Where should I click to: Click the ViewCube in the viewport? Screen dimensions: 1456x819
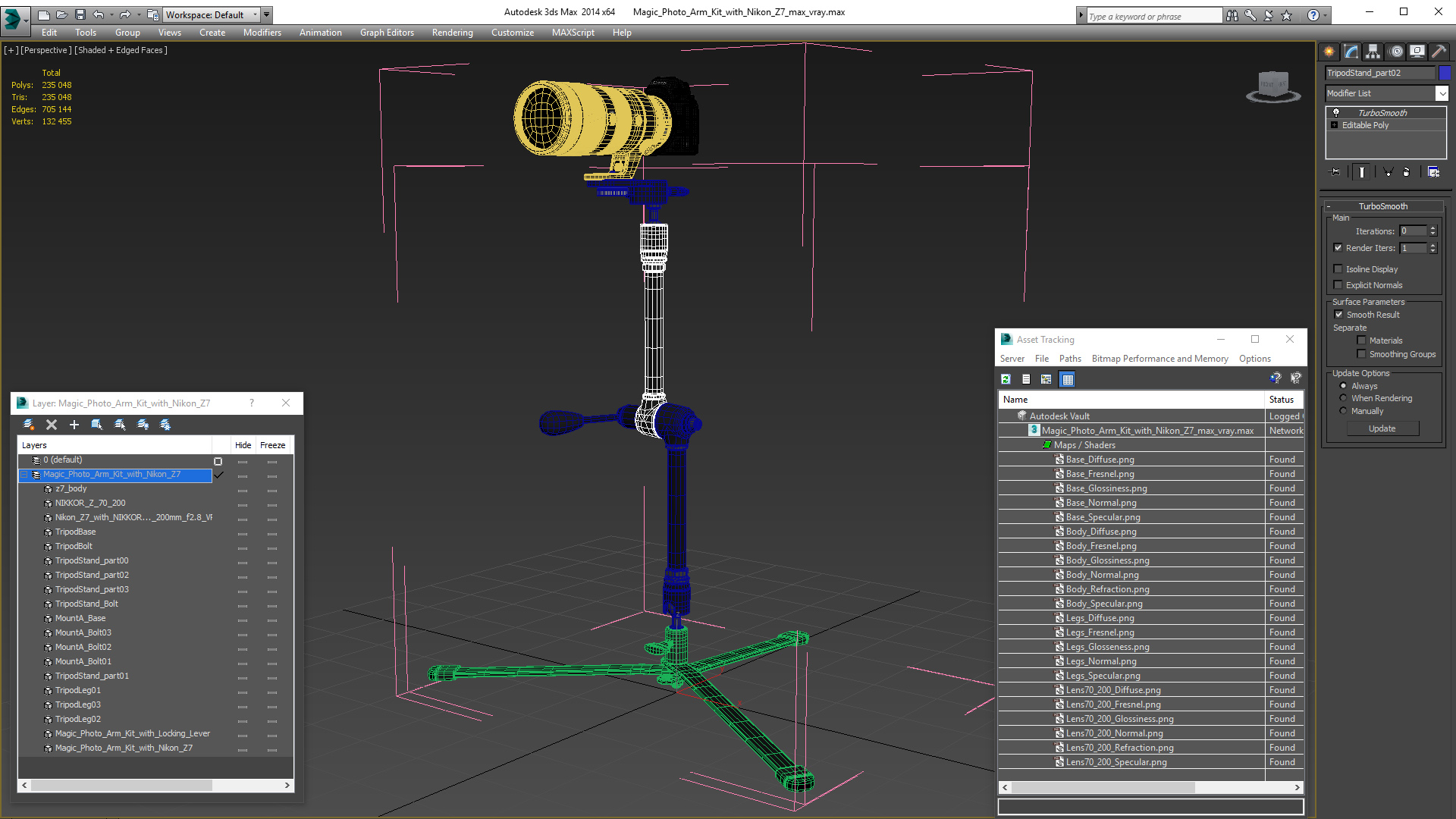(x=1273, y=86)
